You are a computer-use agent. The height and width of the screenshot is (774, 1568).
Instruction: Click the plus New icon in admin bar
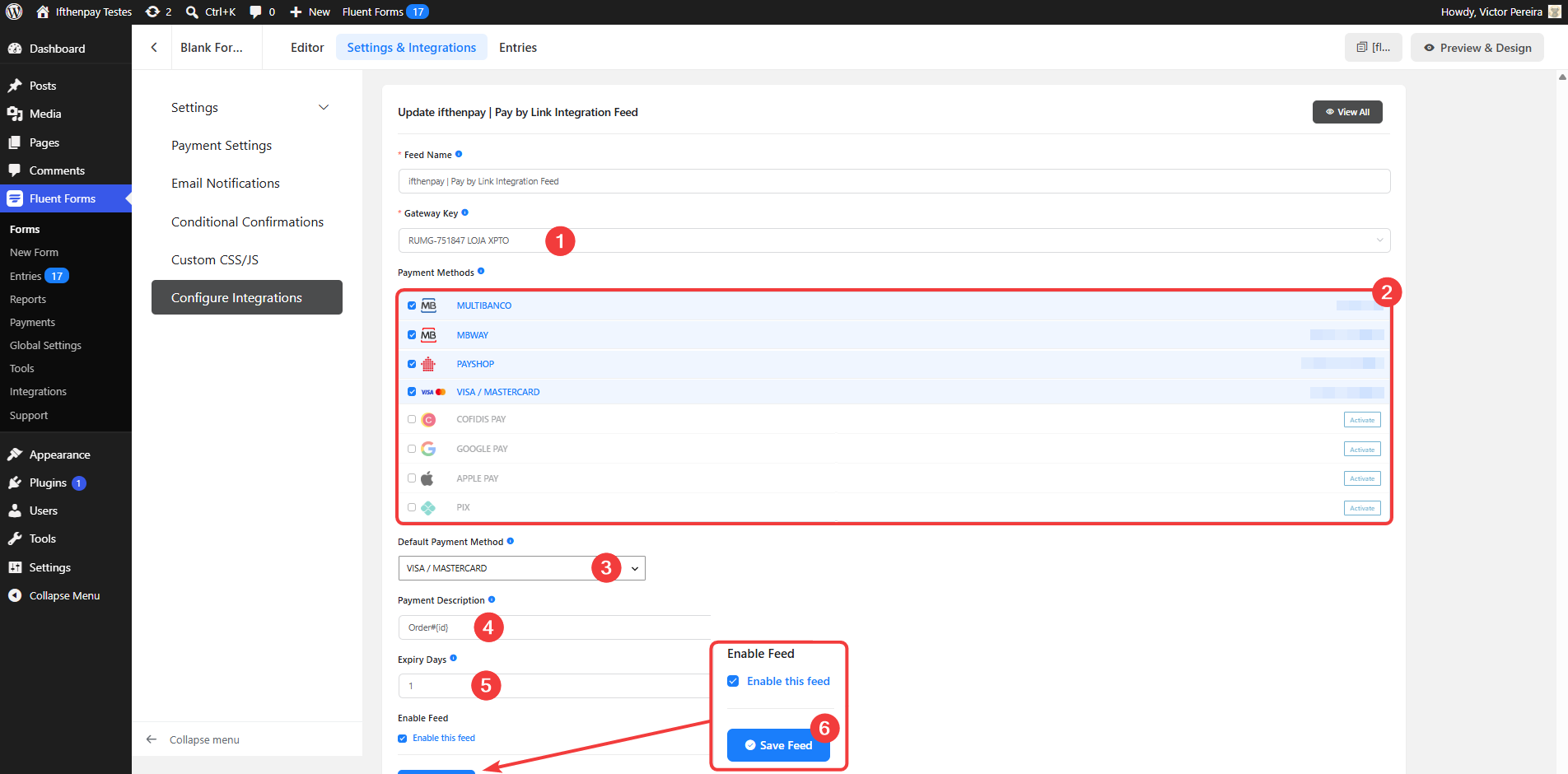pyautogui.click(x=296, y=12)
